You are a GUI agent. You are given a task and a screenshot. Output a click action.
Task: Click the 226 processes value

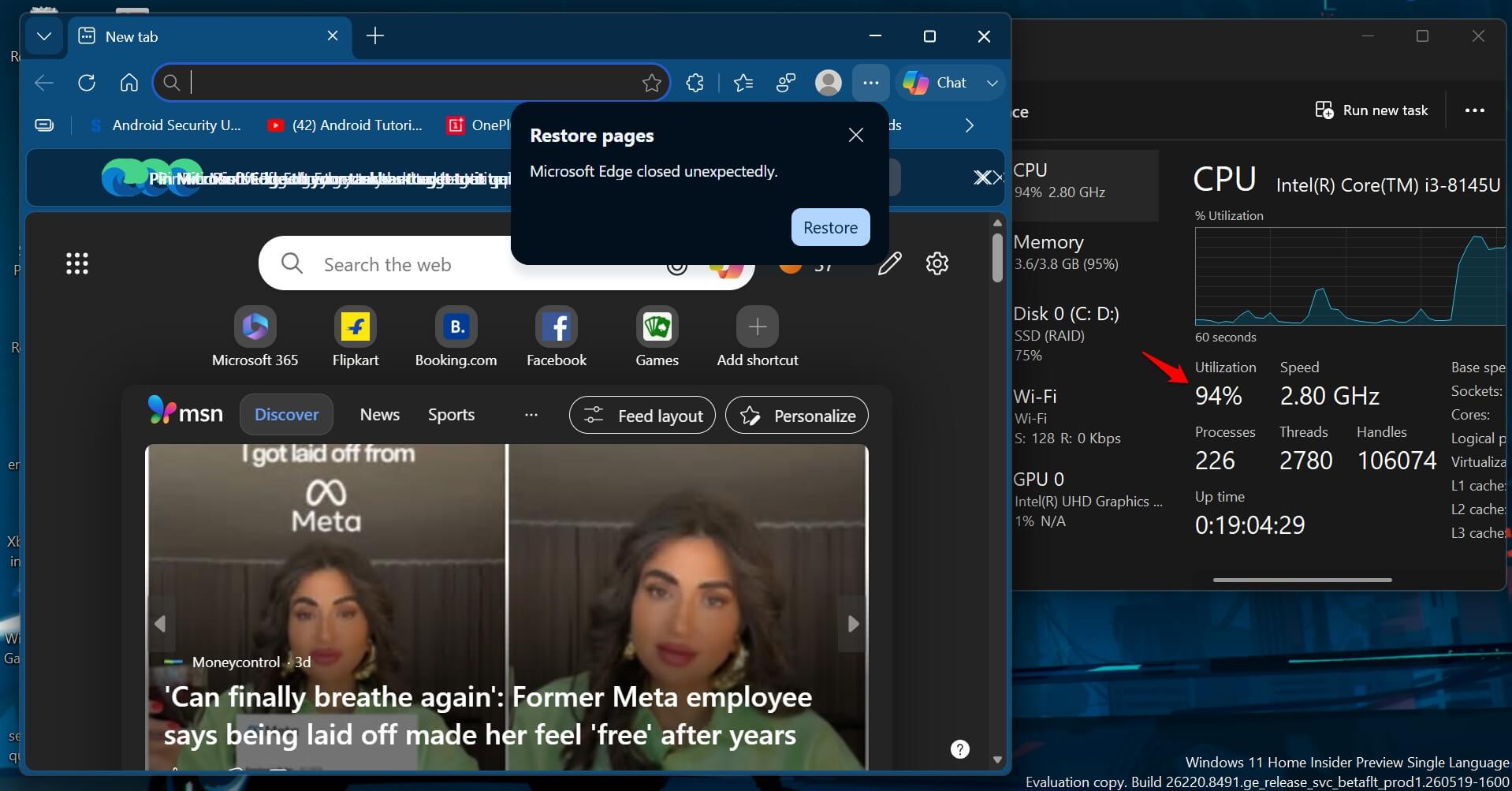pyautogui.click(x=1215, y=461)
